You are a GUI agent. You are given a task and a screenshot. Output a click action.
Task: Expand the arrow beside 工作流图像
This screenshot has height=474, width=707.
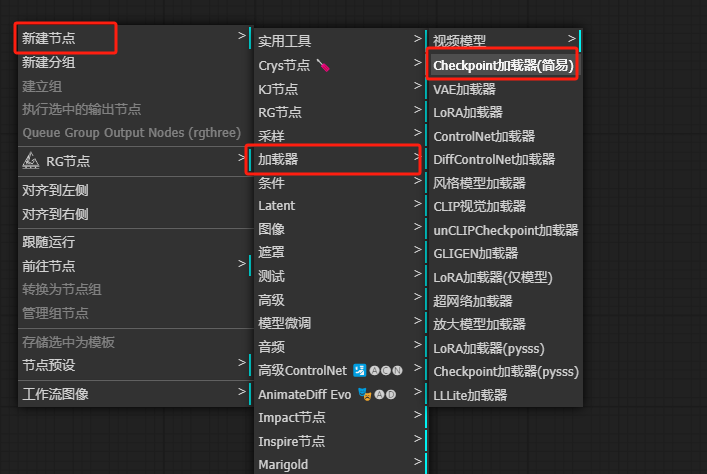(242, 391)
